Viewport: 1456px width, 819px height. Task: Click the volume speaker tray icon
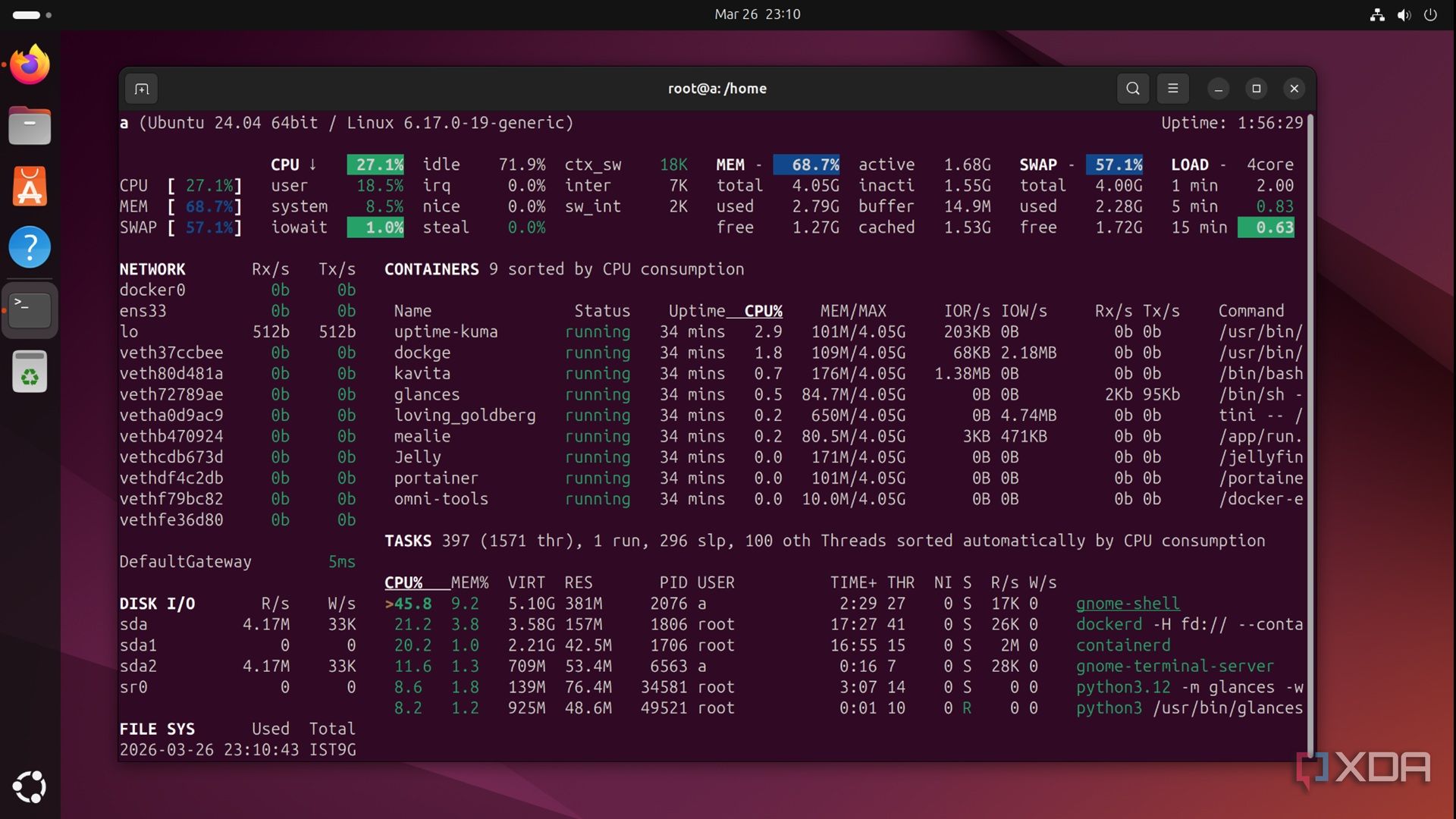1404,14
